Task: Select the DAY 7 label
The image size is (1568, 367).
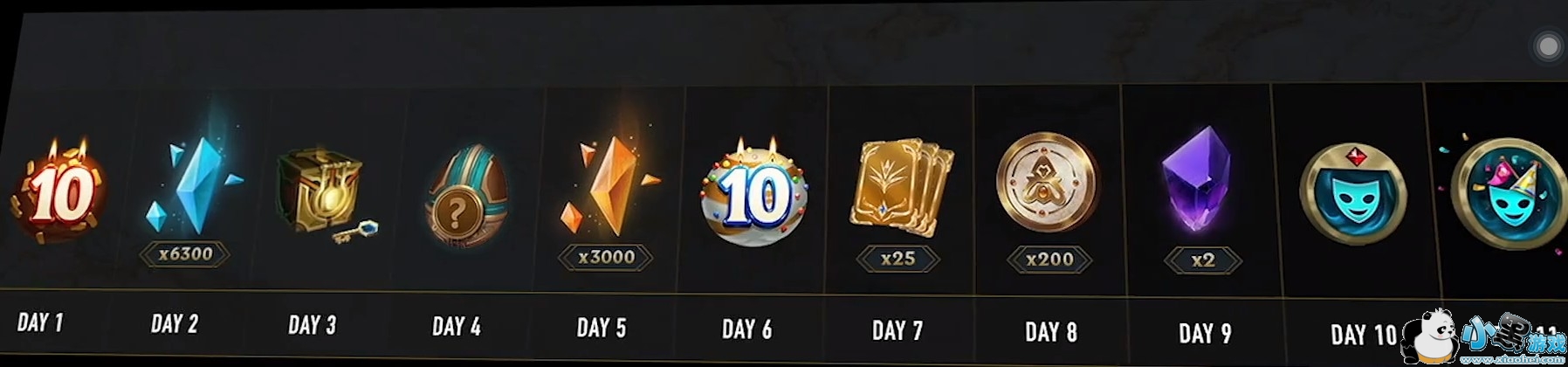Action: tap(897, 330)
